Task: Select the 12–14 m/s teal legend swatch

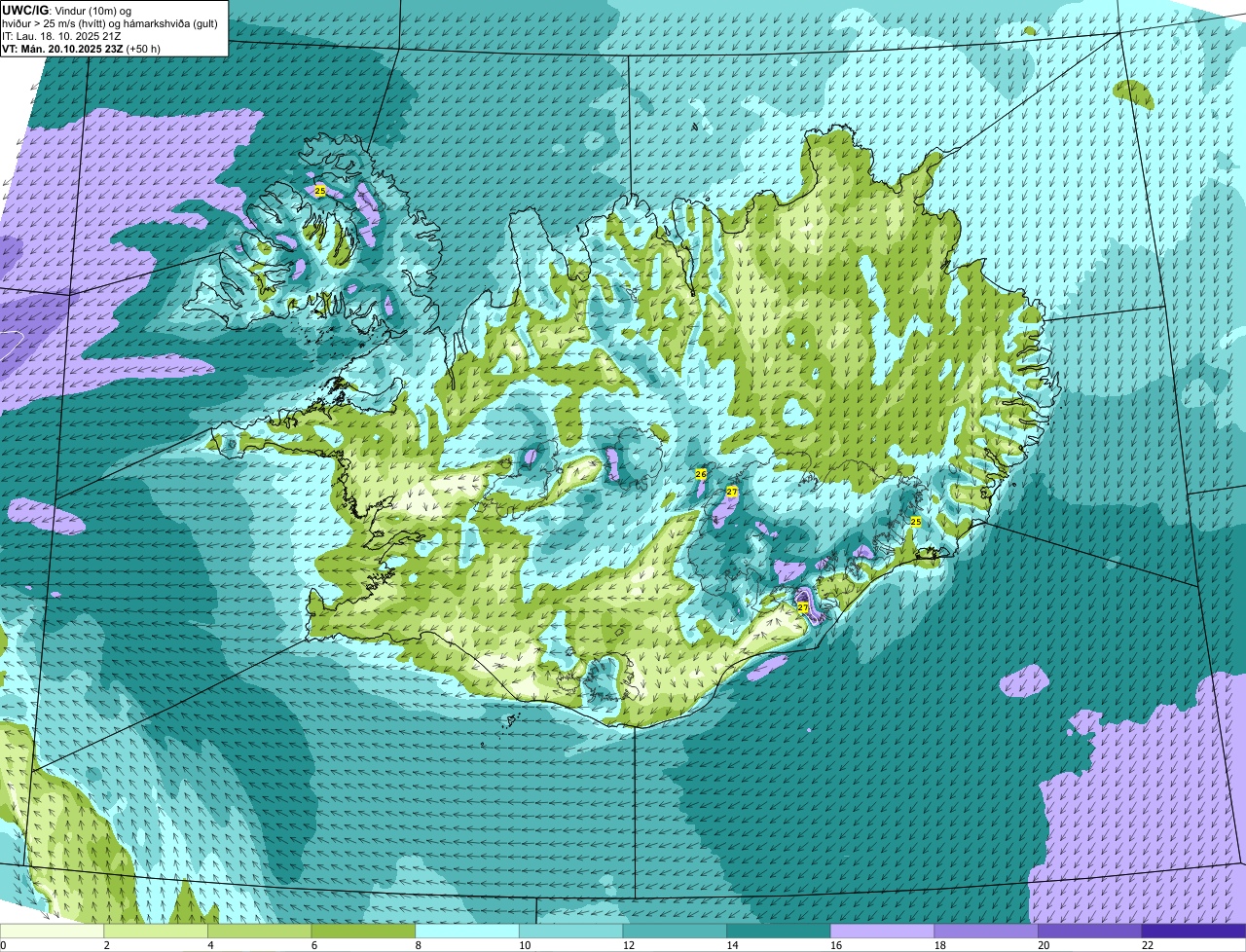Action: pos(675,931)
